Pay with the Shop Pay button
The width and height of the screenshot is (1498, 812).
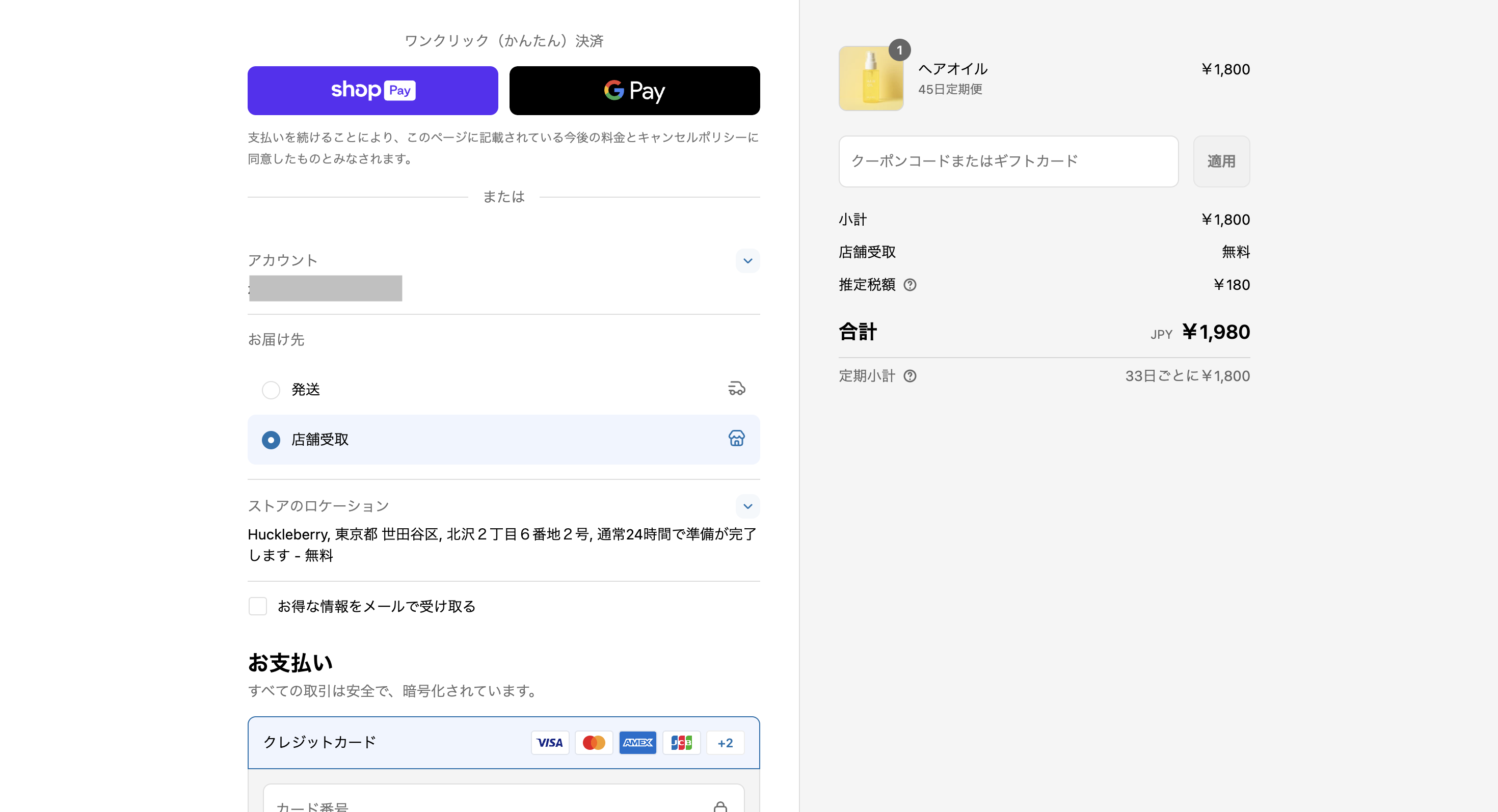point(373,91)
